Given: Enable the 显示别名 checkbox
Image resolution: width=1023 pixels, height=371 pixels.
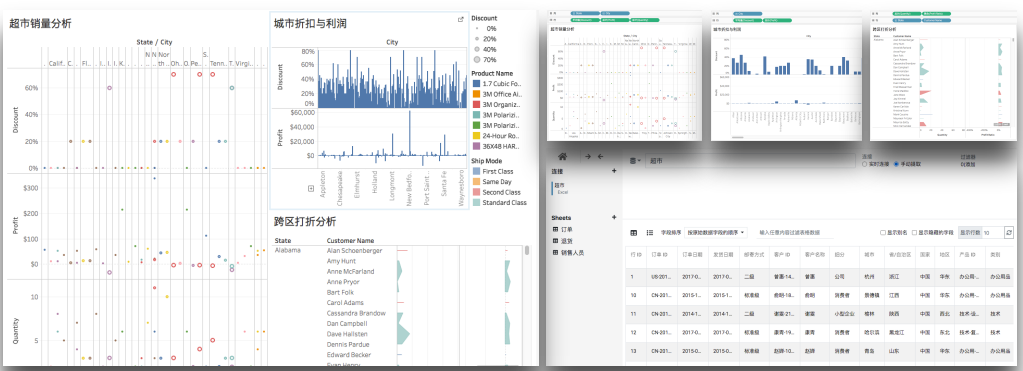Looking at the screenshot, I should [883, 232].
